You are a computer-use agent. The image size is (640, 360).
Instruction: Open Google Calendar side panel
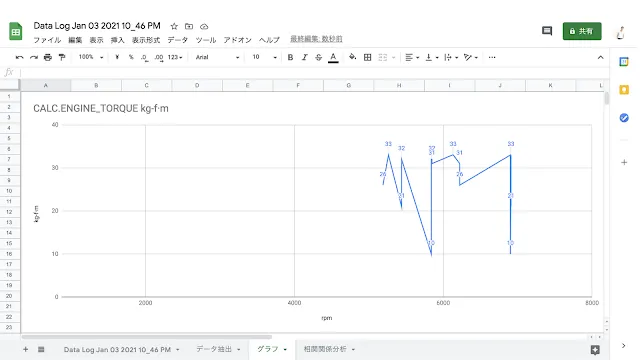click(624, 62)
